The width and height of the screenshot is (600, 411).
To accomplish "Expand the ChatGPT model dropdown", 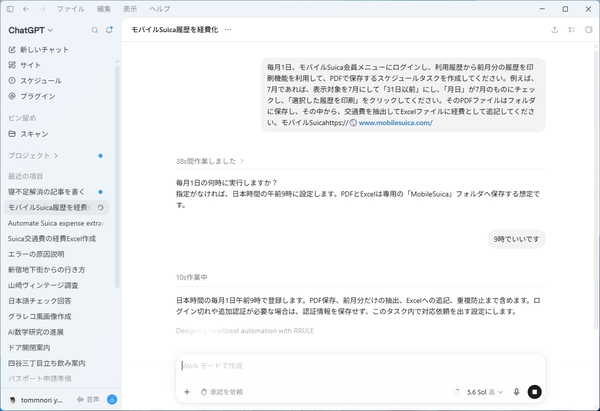I will pyautogui.click(x=31, y=30).
